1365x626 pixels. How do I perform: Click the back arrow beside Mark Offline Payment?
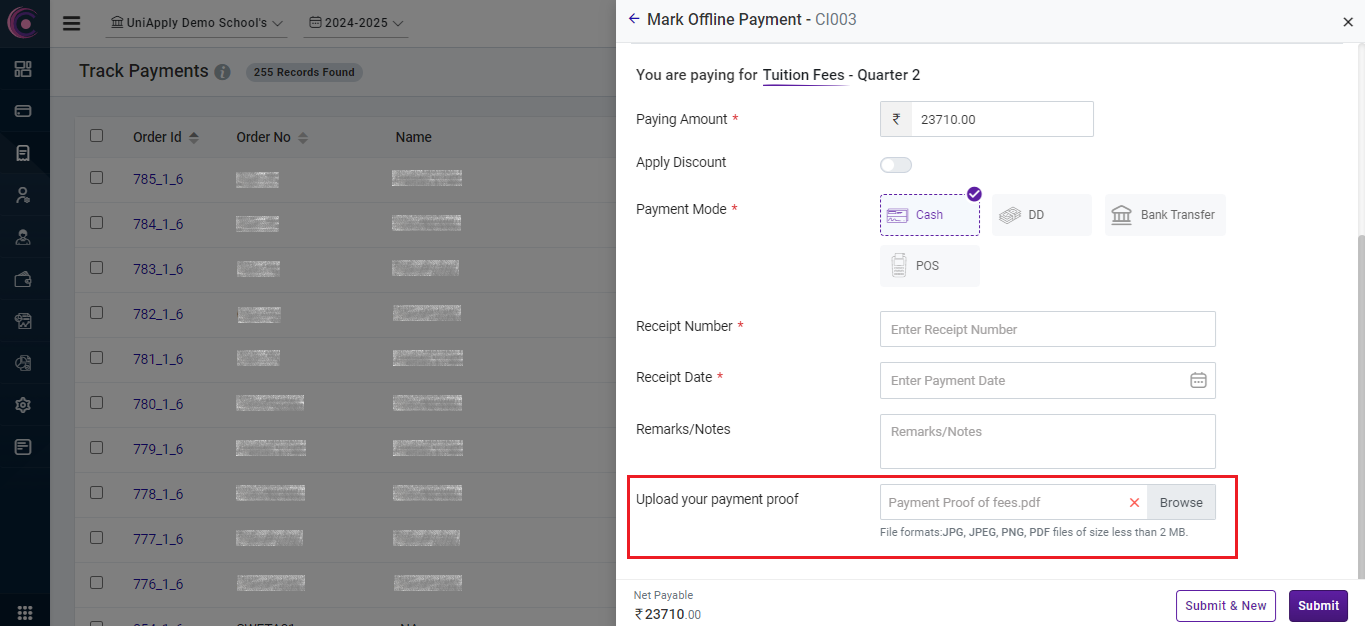[633, 19]
